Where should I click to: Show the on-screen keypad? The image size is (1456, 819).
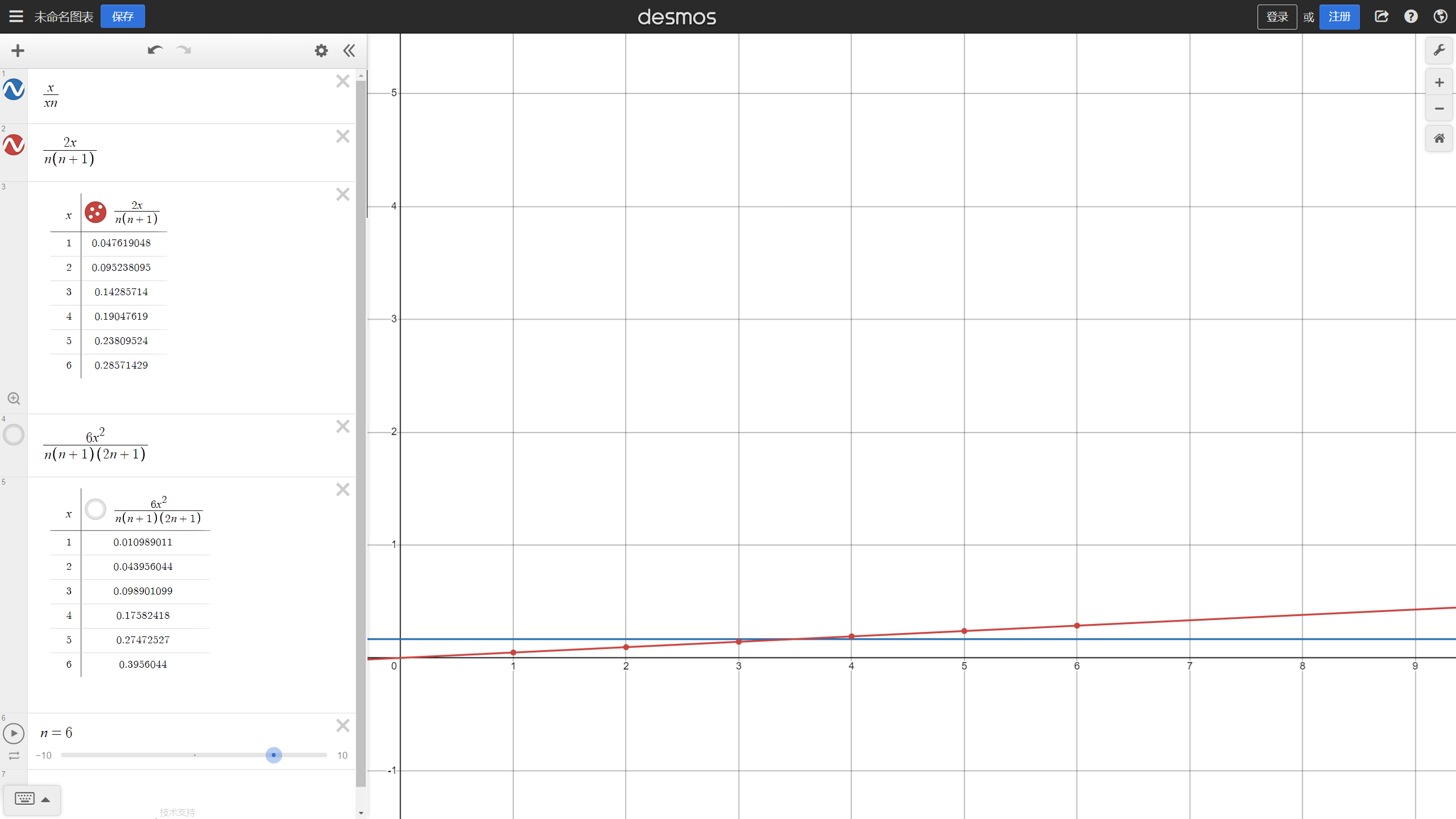click(32, 799)
